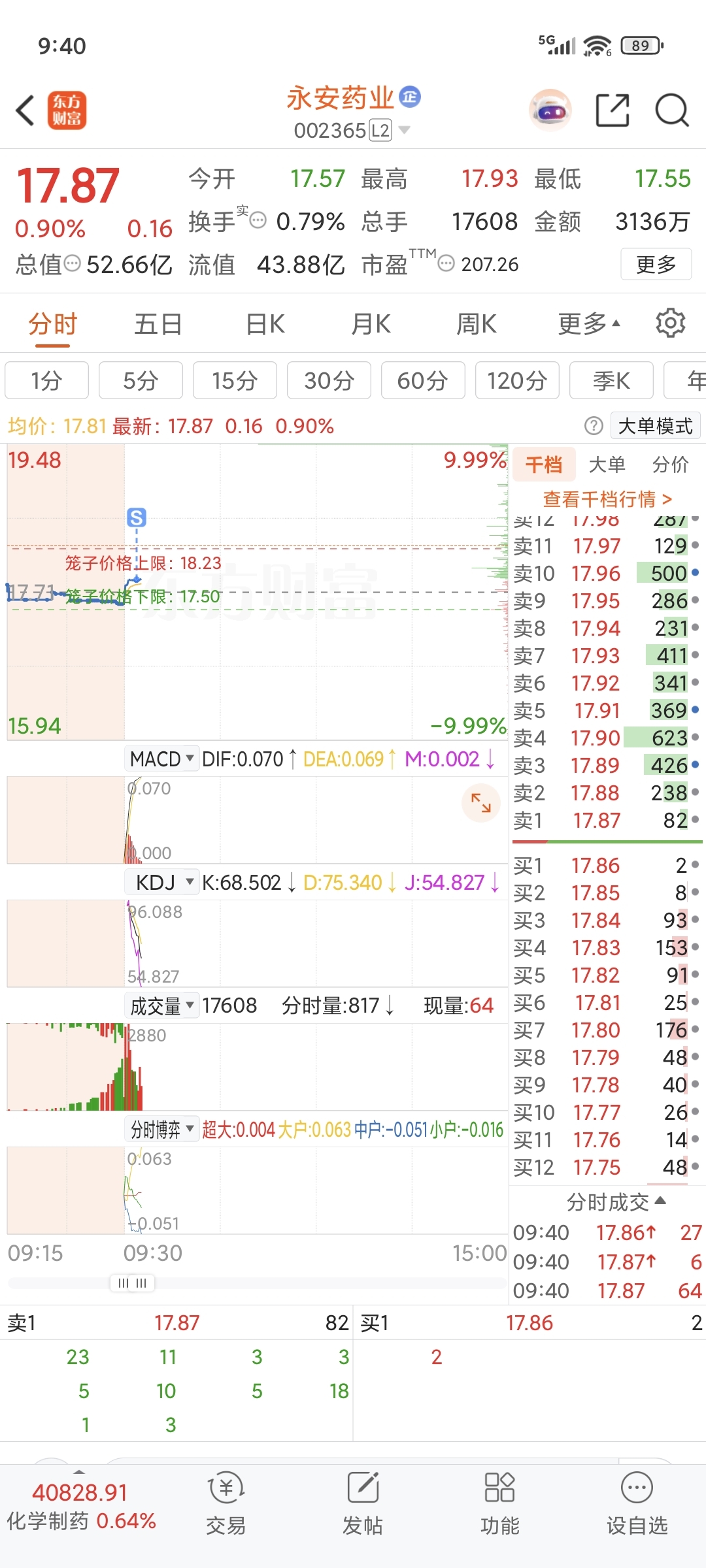Open KDJ indicator dropdown

(162, 882)
